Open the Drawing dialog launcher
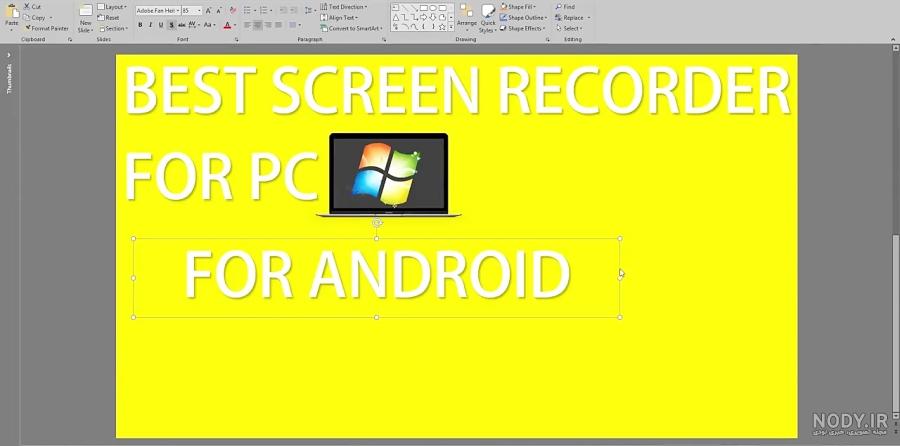Image resolution: width=900 pixels, height=446 pixels. click(548, 40)
